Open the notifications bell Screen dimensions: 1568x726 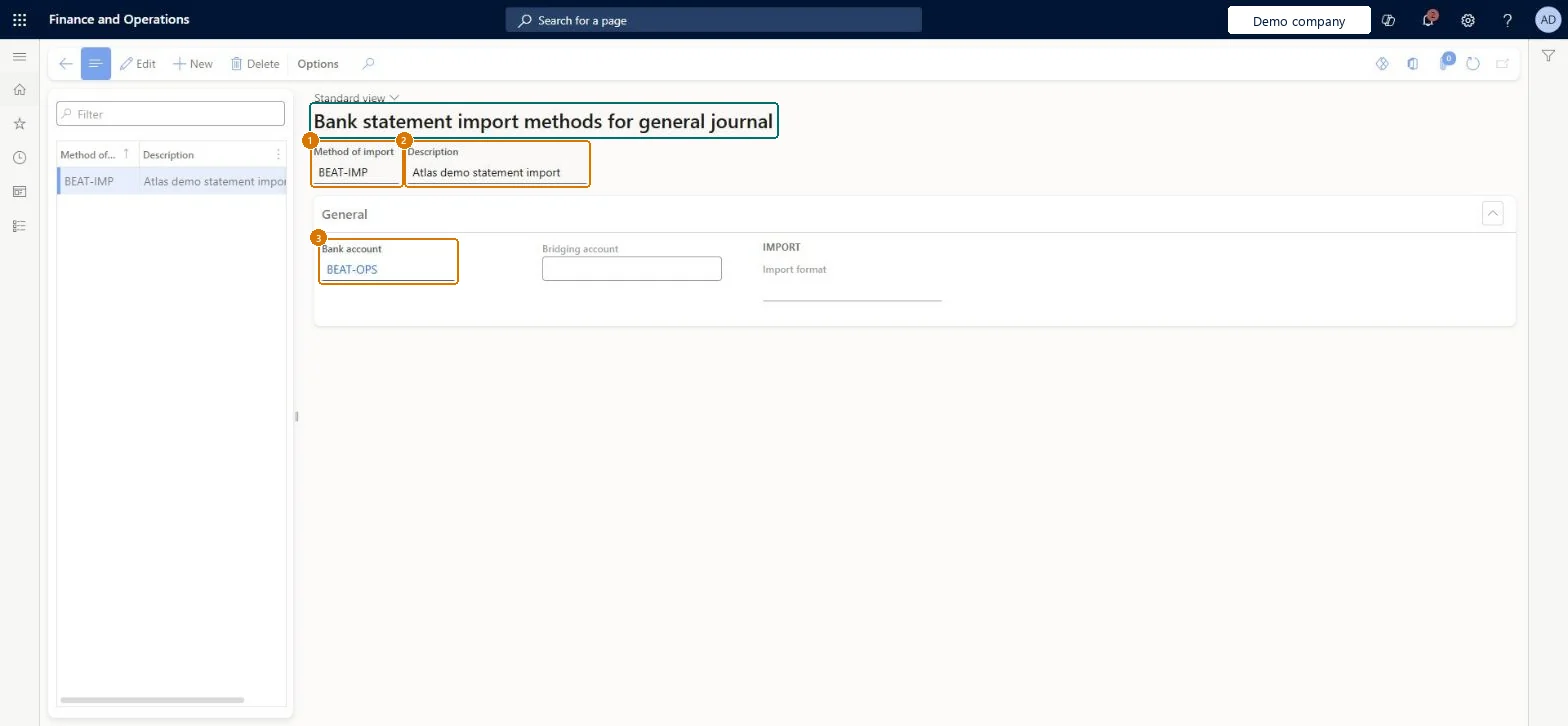1428,20
